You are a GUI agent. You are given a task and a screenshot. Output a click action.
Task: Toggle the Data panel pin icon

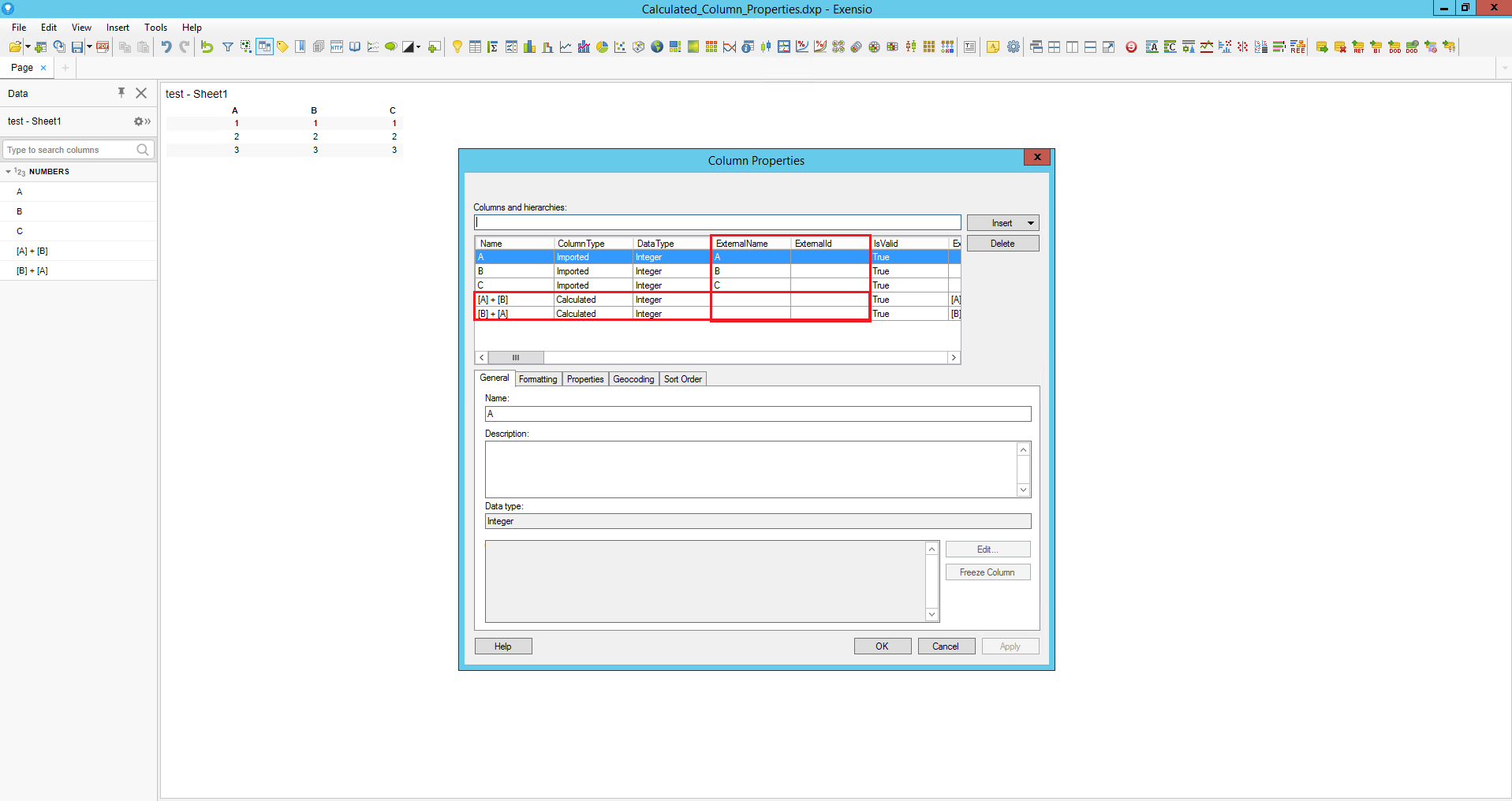121,93
